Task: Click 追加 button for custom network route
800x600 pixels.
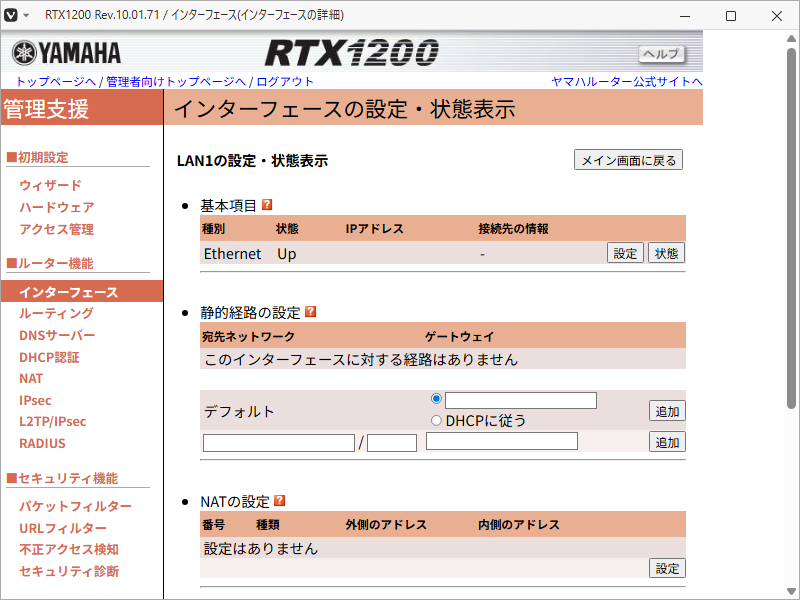Action: coord(667,442)
